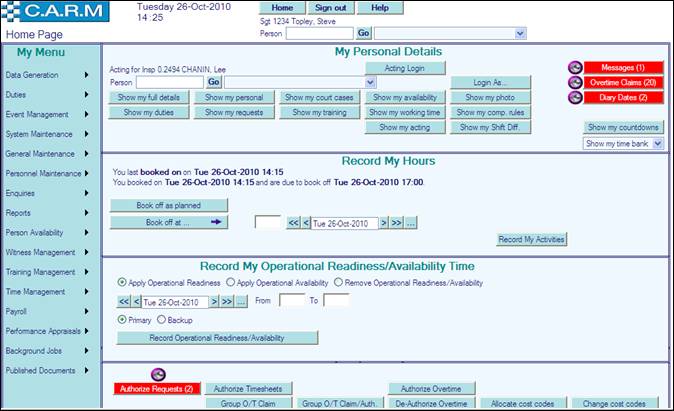674x411 pixels.
Task: Choose Remove Operational Readiness/Availability option
Action: 339,283
